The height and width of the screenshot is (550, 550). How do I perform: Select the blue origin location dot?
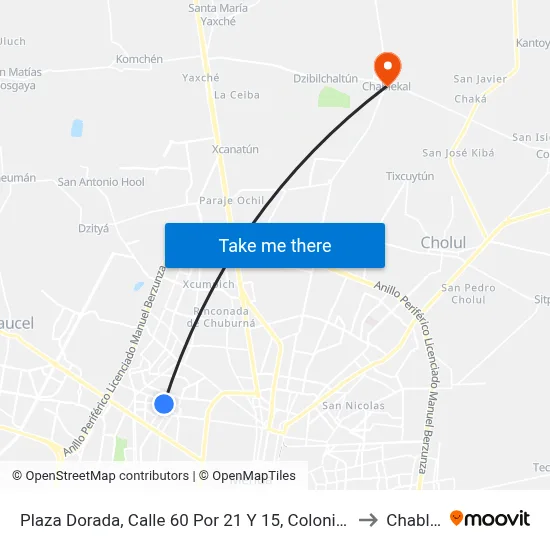pyautogui.click(x=164, y=404)
